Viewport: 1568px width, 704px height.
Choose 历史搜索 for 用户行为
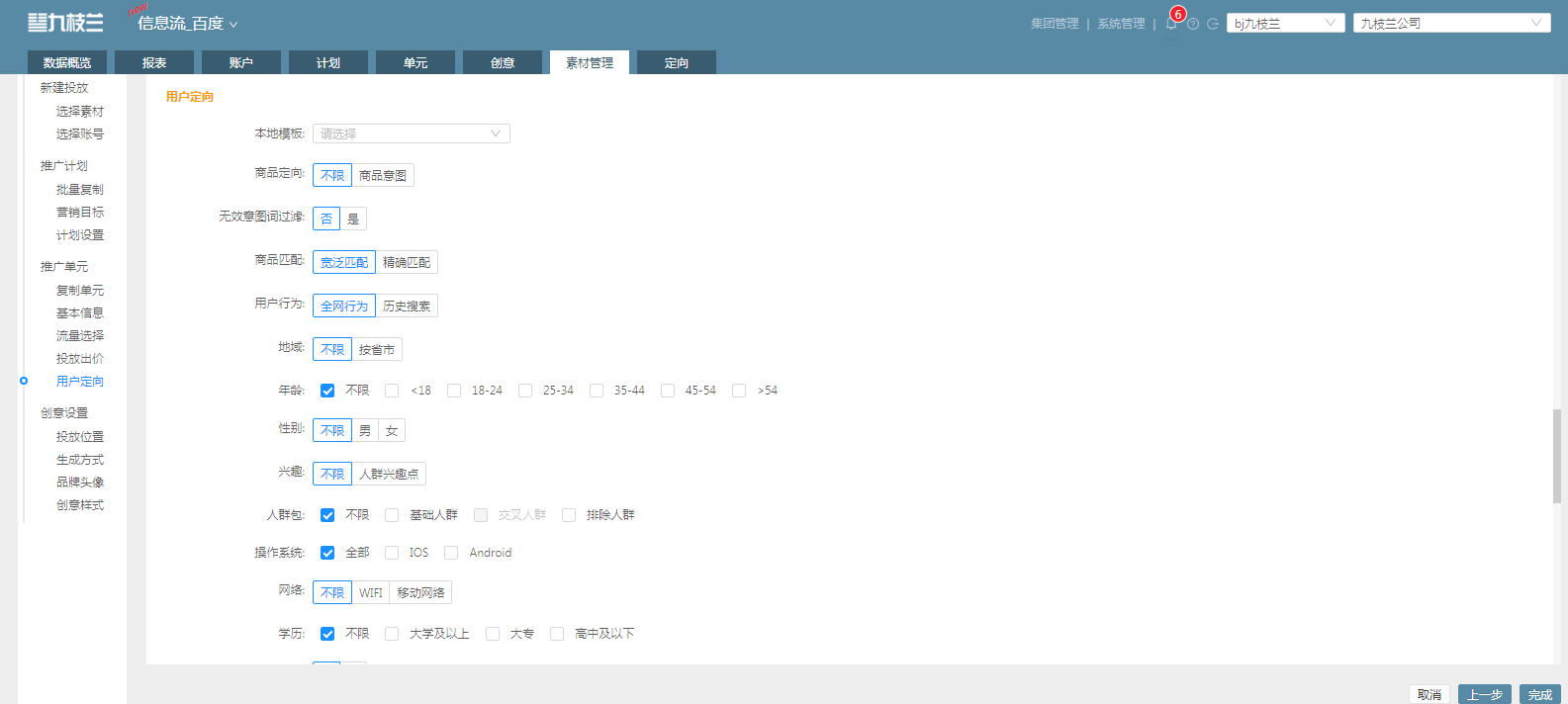coord(407,306)
